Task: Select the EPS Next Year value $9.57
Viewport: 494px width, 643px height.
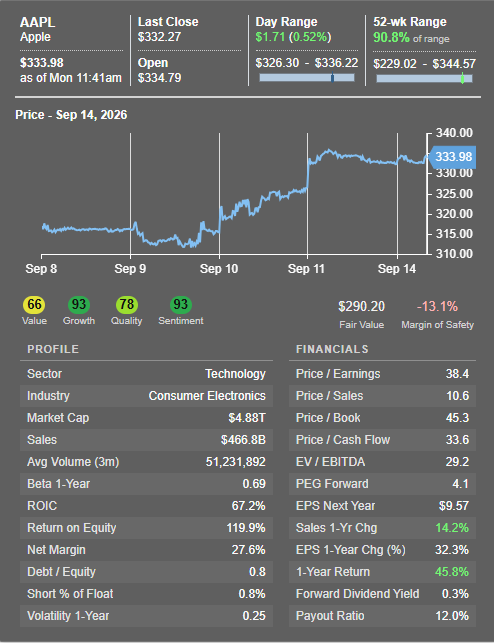Action: tap(454, 506)
